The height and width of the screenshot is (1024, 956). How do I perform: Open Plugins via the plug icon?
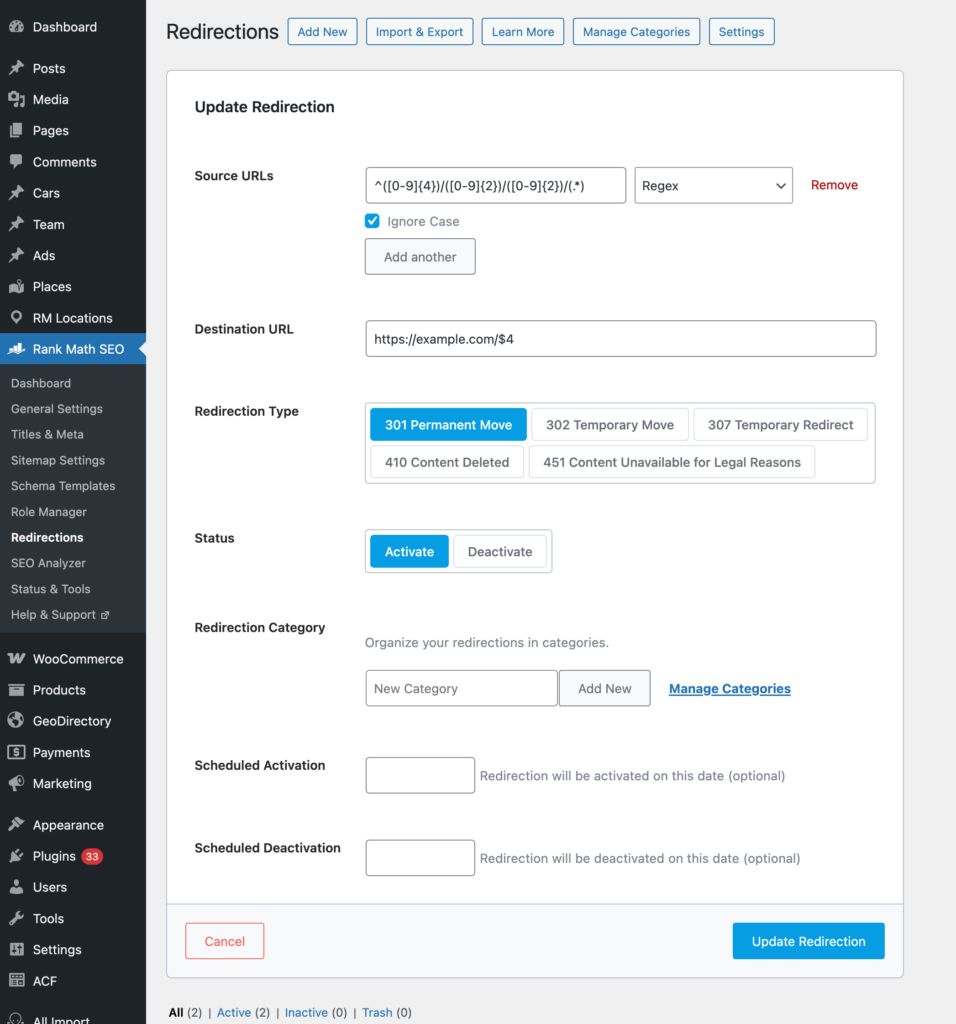pyautogui.click(x=16, y=856)
